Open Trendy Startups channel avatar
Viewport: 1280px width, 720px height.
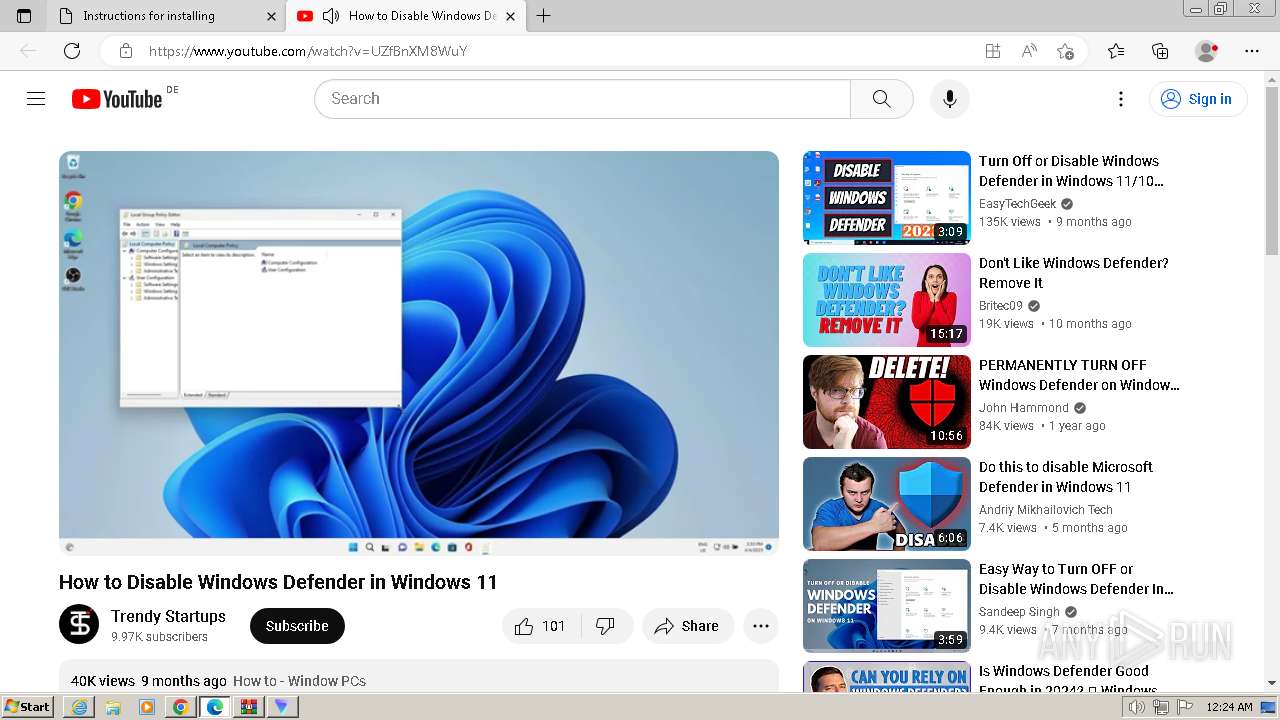(79, 624)
